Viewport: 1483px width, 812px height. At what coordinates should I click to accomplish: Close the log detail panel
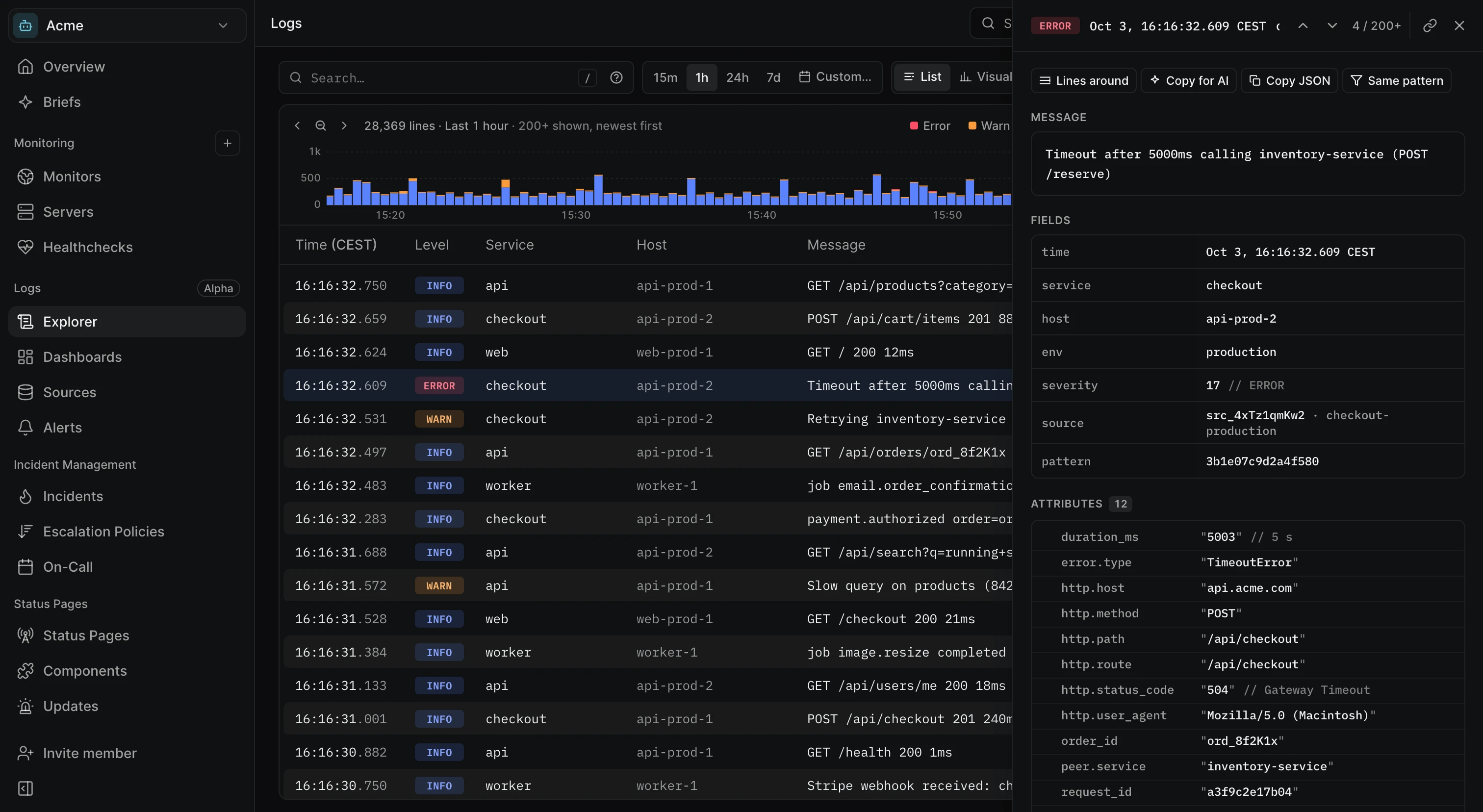point(1459,25)
